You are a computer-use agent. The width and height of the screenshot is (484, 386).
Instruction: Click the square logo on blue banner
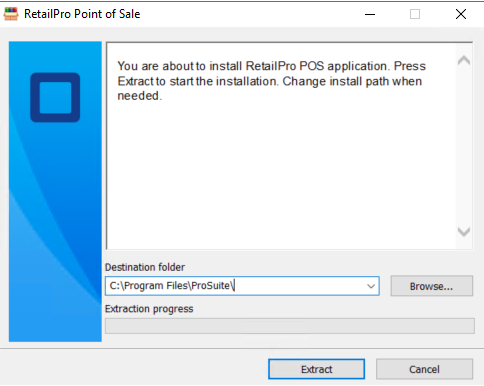coord(55,97)
